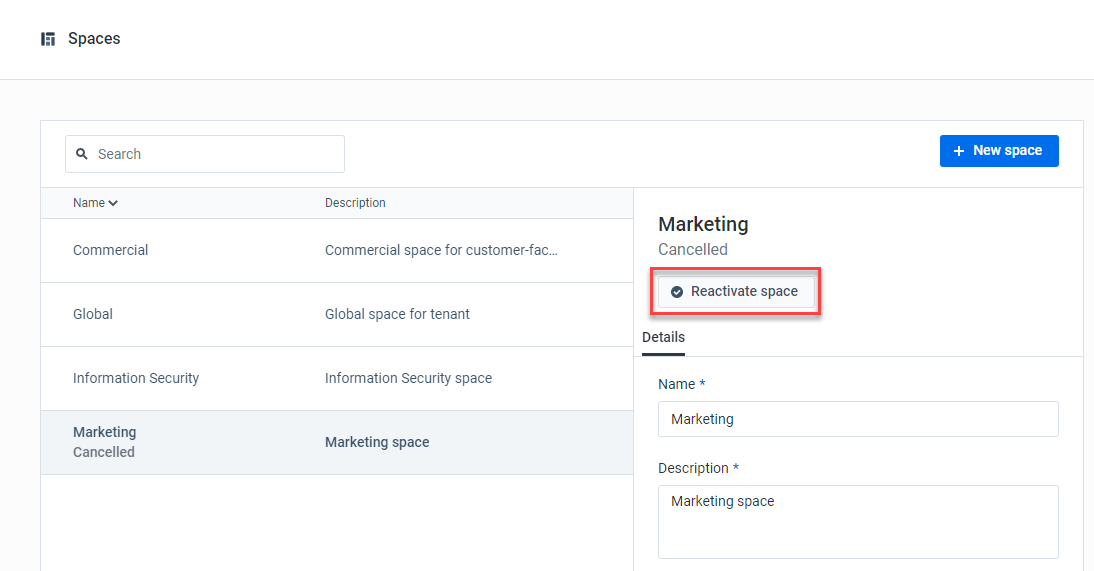The height and width of the screenshot is (571, 1094).
Task: Click the checkmark icon on Reactivate space
Action: point(677,292)
